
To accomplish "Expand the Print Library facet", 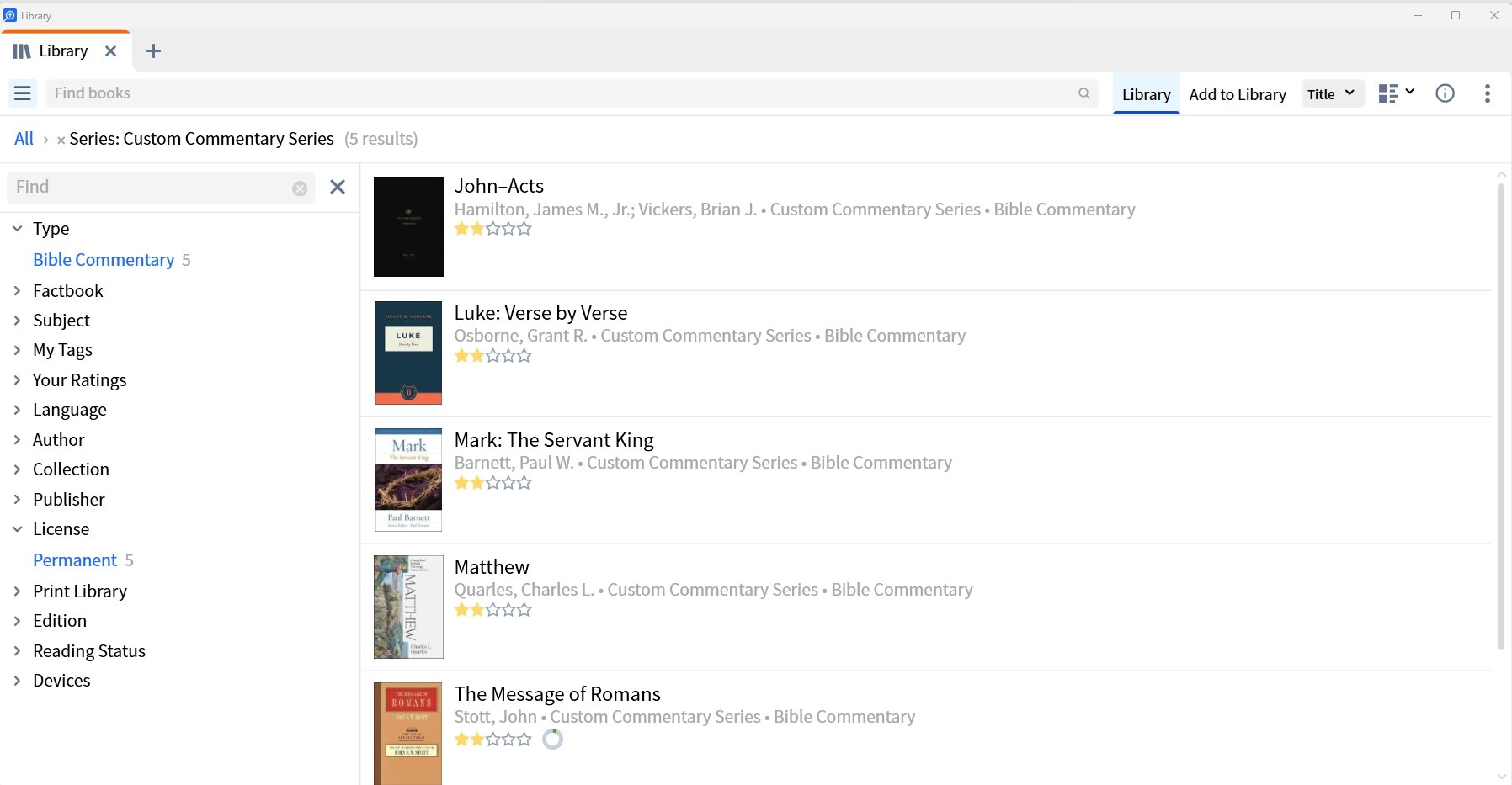I will tap(17, 591).
